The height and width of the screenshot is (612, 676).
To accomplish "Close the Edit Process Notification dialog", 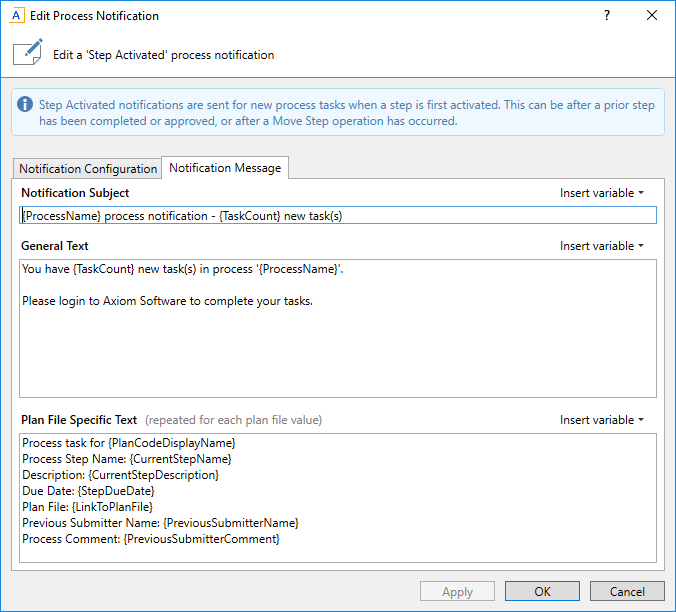I will pyautogui.click(x=652, y=16).
